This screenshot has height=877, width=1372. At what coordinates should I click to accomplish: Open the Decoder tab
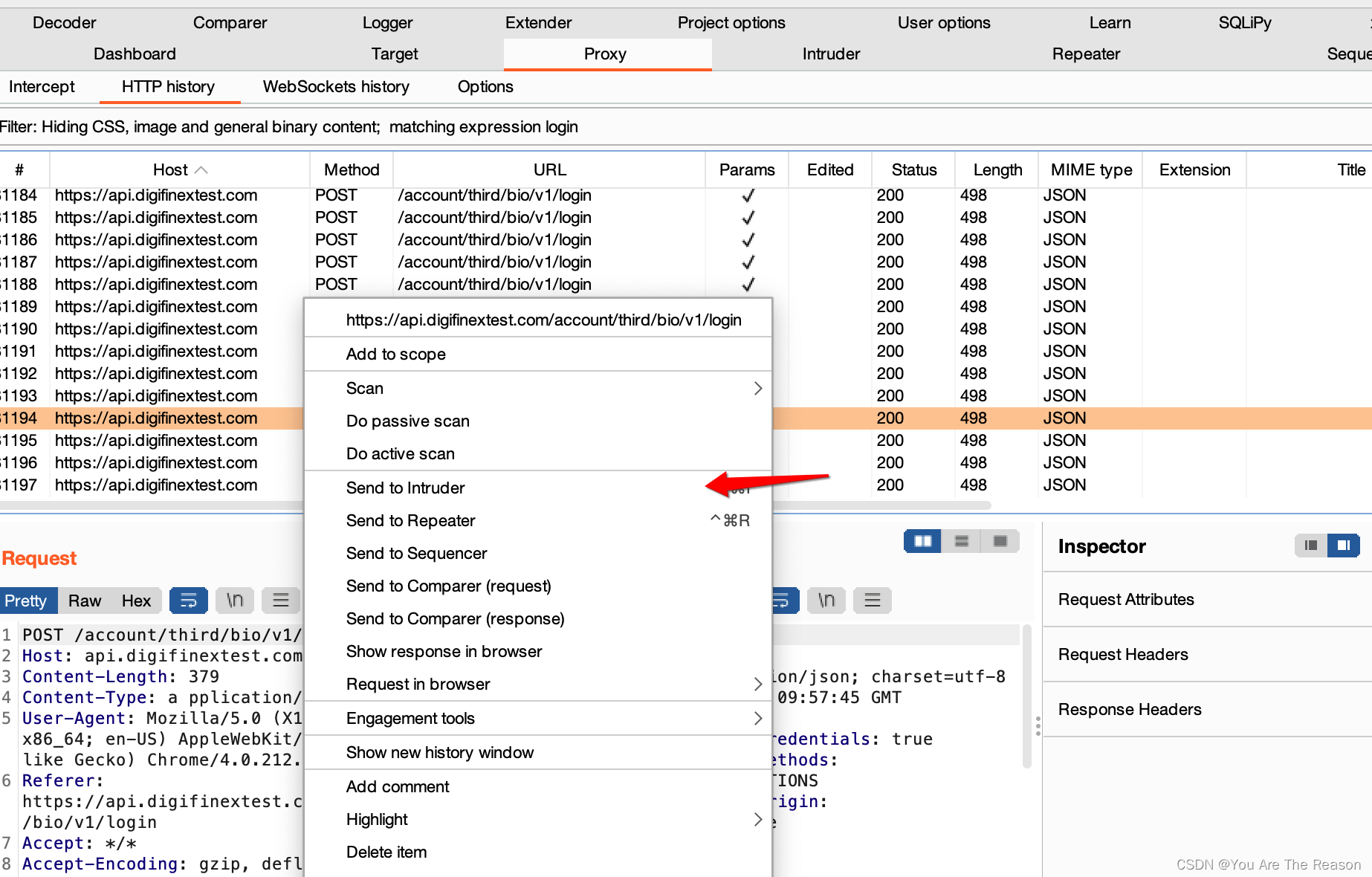pyautogui.click(x=64, y=23)
